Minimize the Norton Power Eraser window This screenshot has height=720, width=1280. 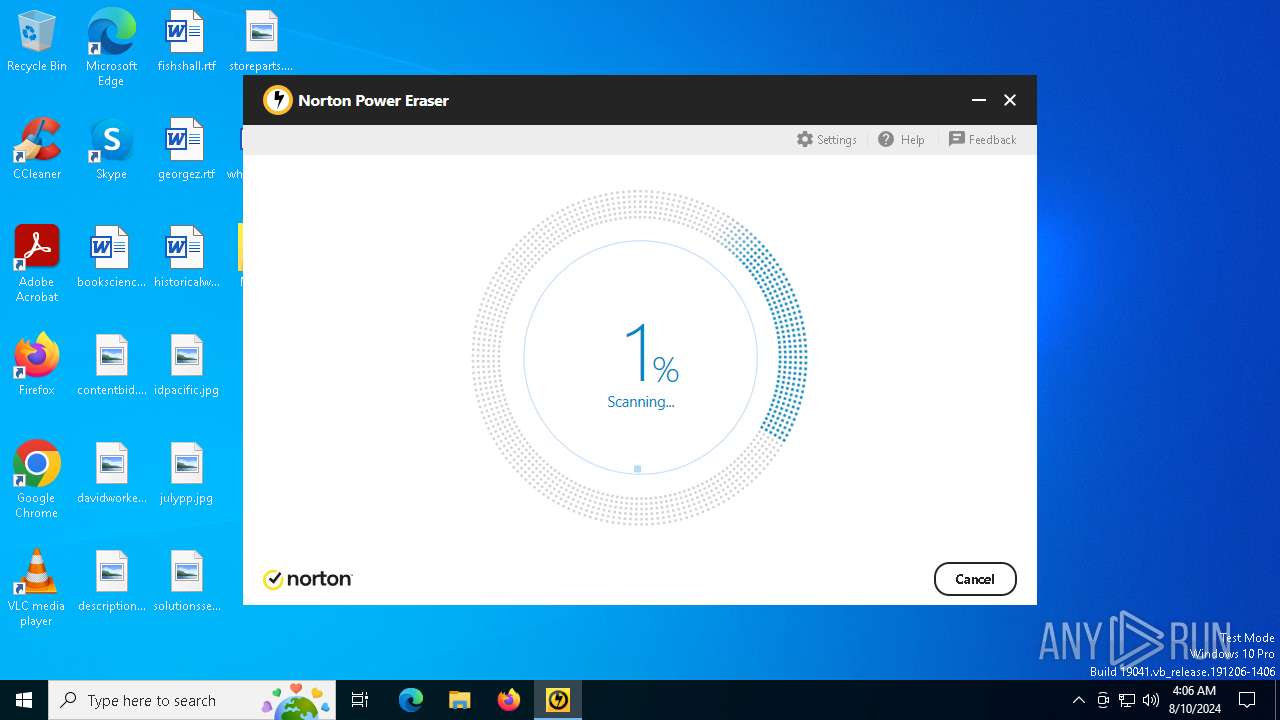coord(979,100)
